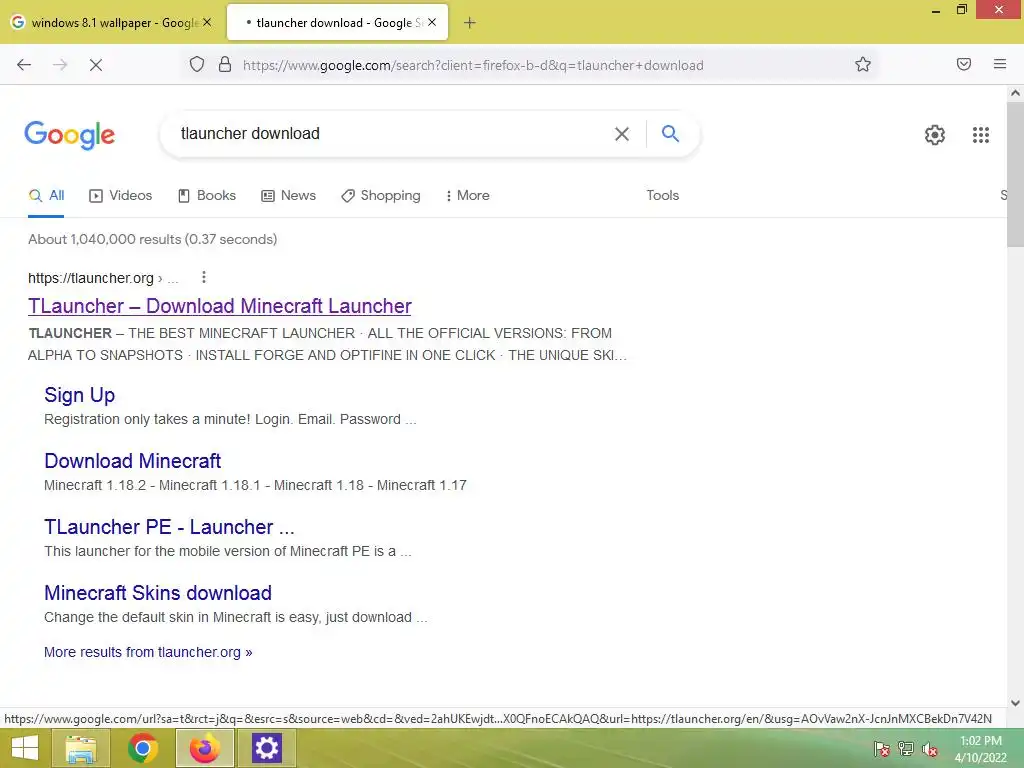The width and height of the screenshot is (1024, 768).
Task: Close the windows 8.1 wallpaper tab
Action: point(207,22)
